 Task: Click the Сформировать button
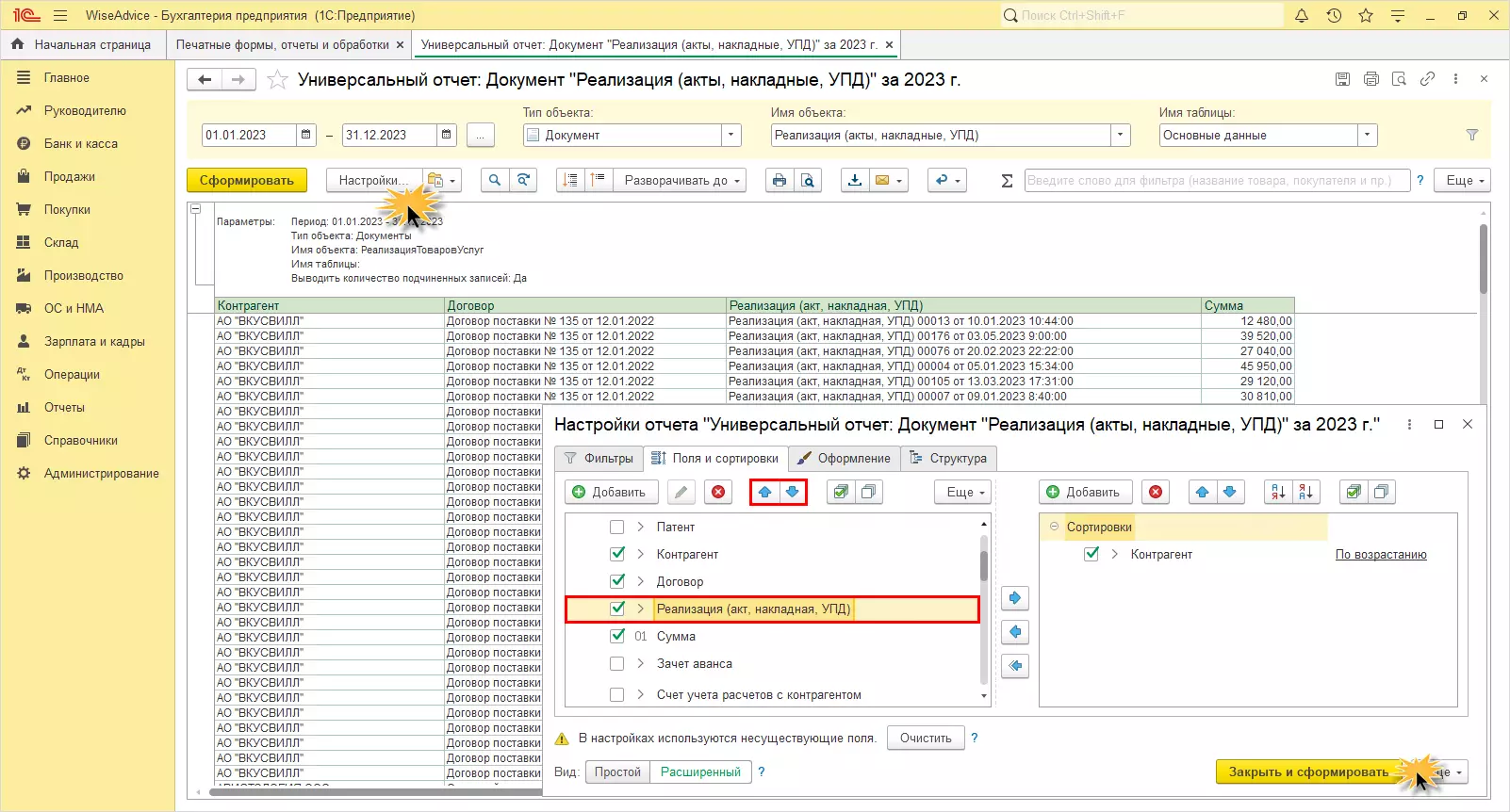point(246,180)
